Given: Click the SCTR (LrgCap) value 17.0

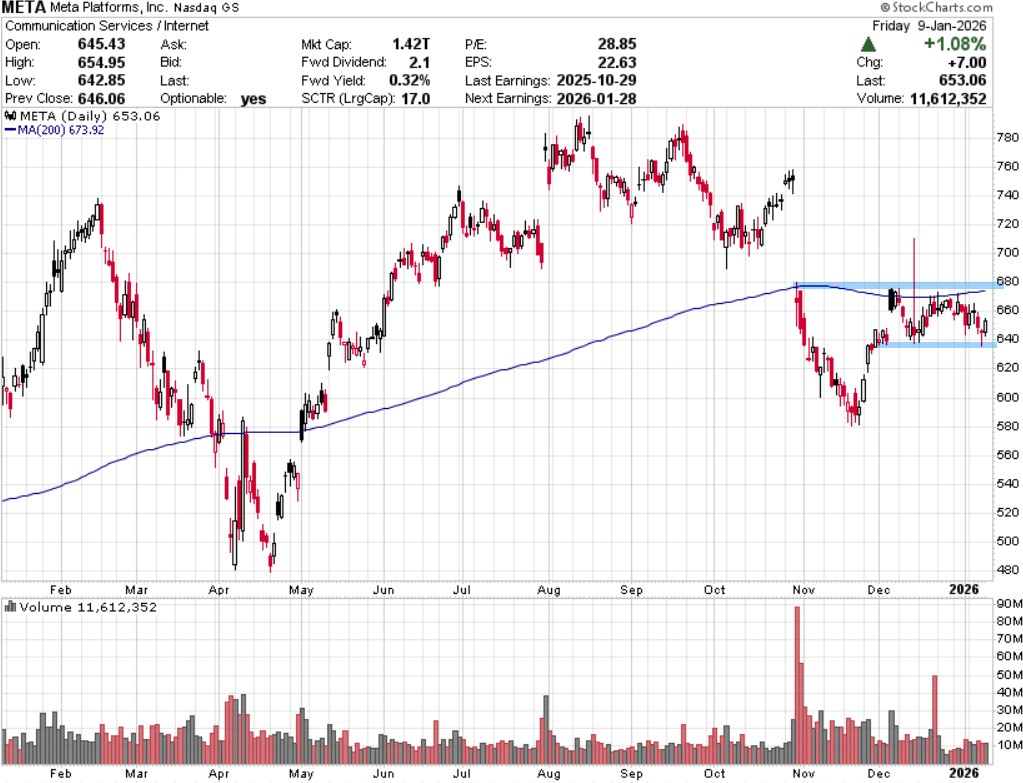Looking at the screenshot, I should (x=415, y=99).
